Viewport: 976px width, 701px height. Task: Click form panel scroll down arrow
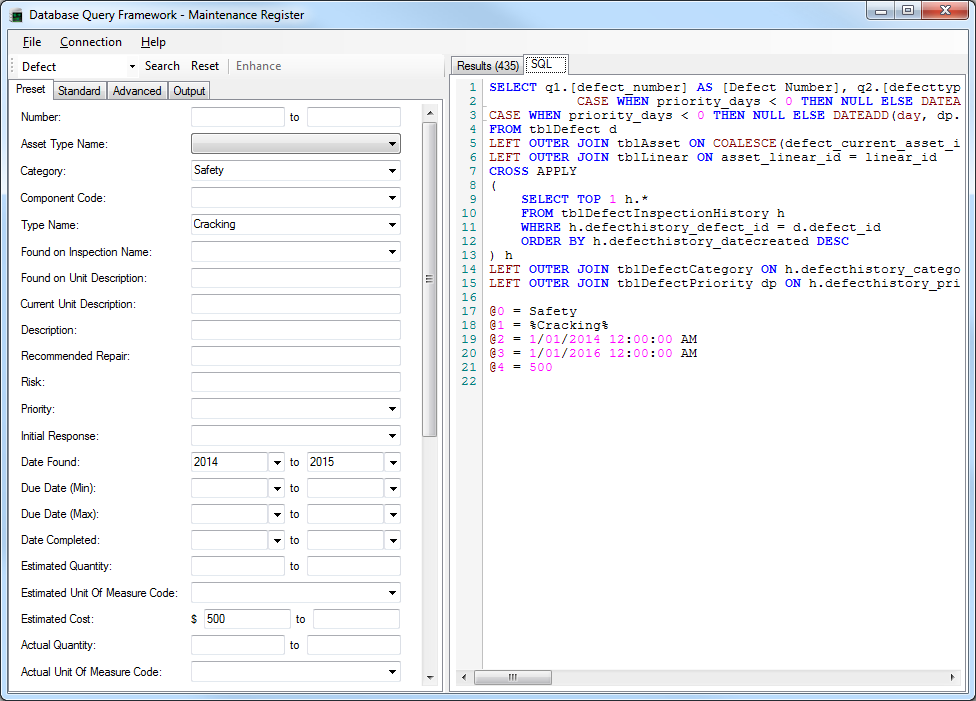click(429, 677)
